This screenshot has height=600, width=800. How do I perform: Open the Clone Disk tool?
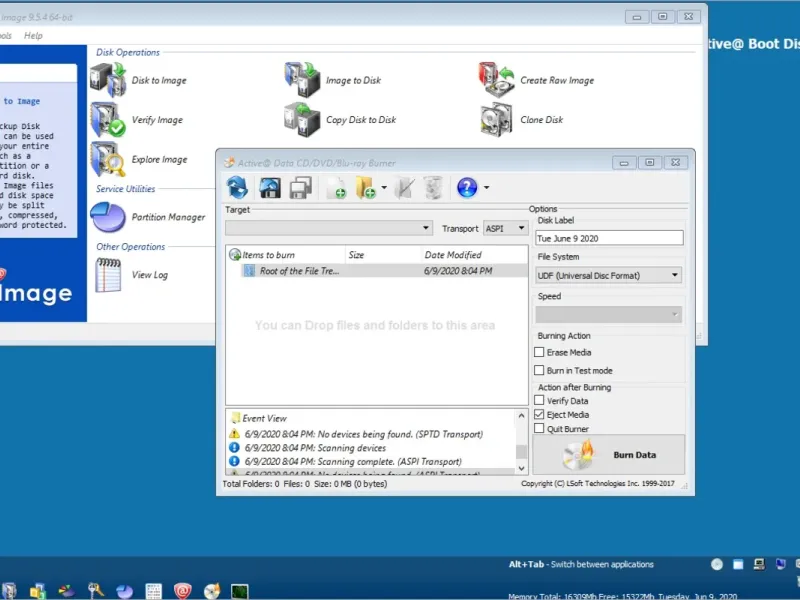click(x=496, y=120)
